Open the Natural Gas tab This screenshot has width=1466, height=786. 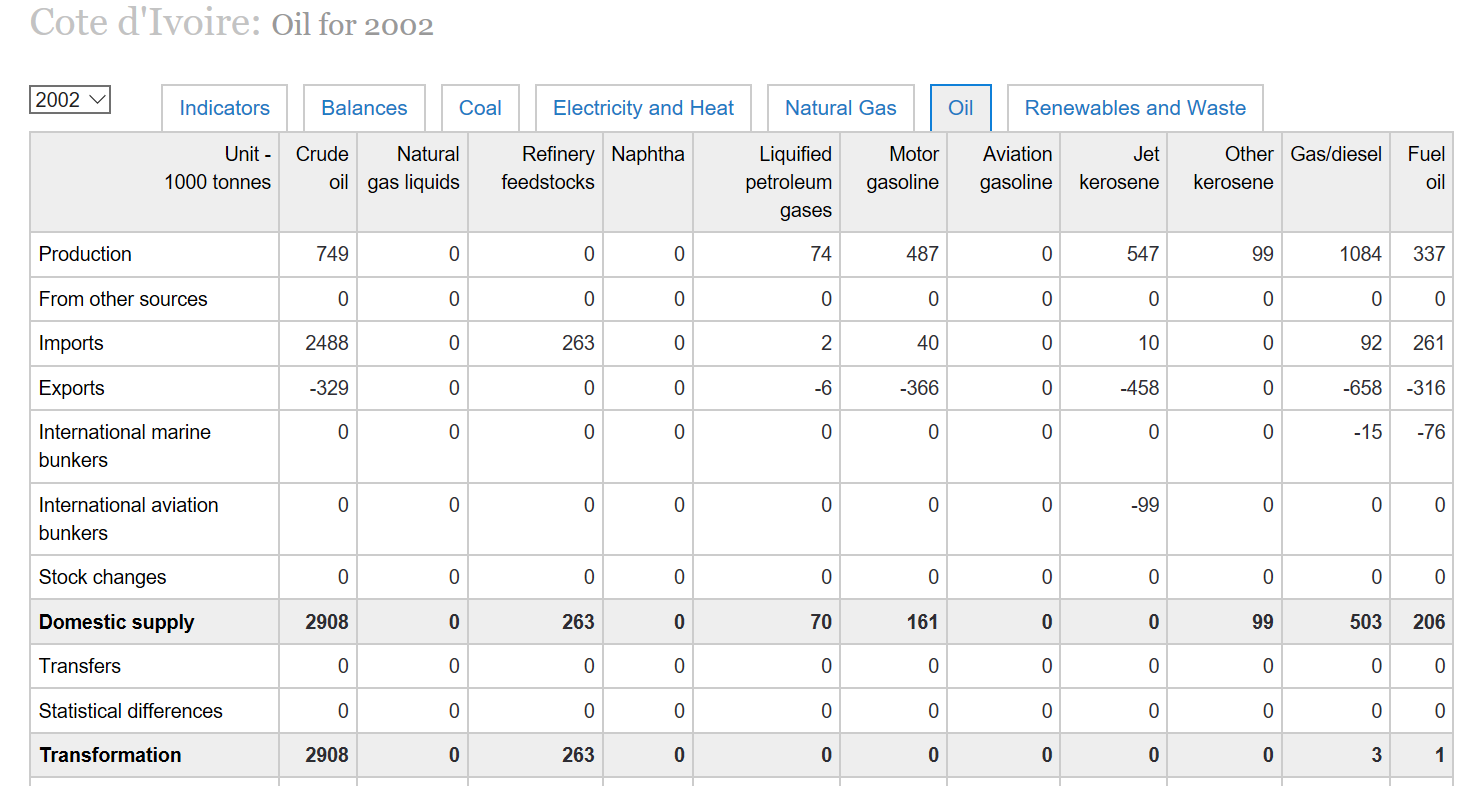(840, 108)
